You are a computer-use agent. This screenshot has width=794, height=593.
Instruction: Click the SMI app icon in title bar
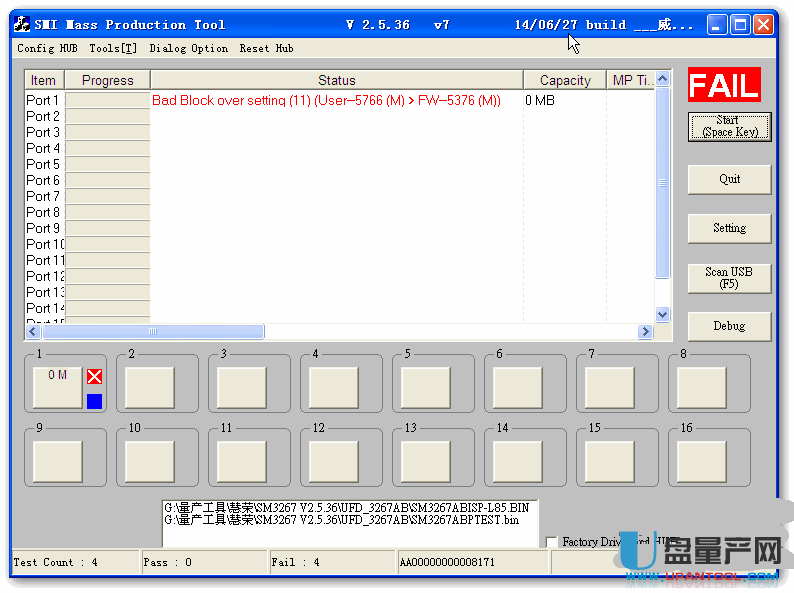22,24
